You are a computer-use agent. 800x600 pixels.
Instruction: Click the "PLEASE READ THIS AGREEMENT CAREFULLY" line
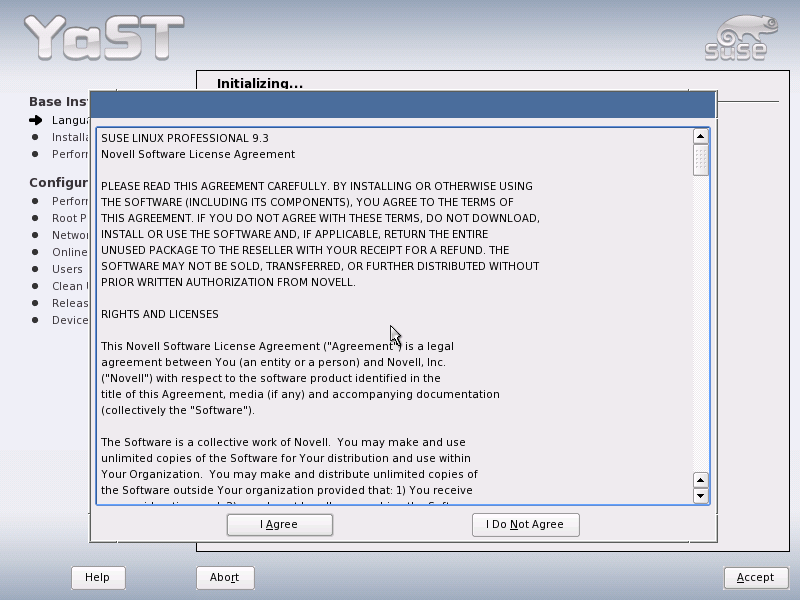click(x=317, y=186)
